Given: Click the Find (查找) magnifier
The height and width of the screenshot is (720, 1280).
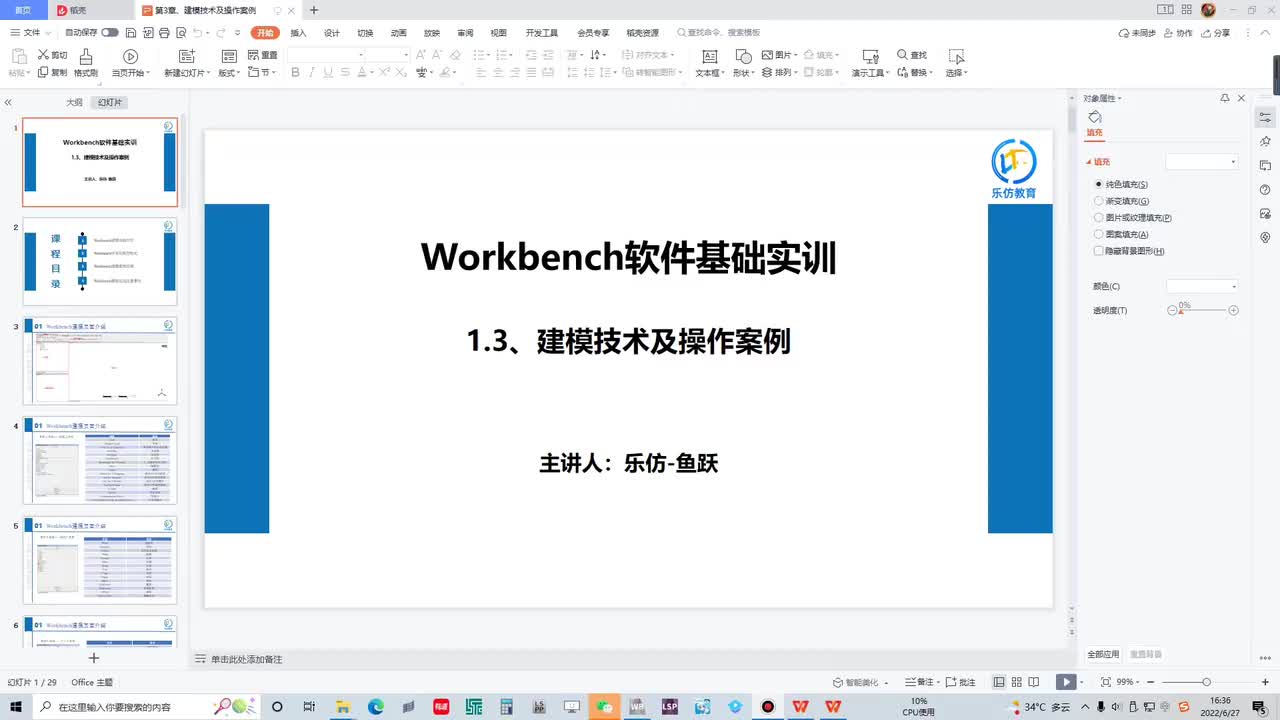Looking at the screenshot, I should point(911,55).
